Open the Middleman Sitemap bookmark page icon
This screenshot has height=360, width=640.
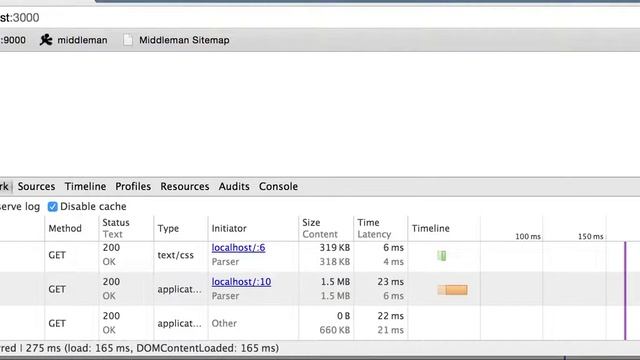tap(128, 40)
